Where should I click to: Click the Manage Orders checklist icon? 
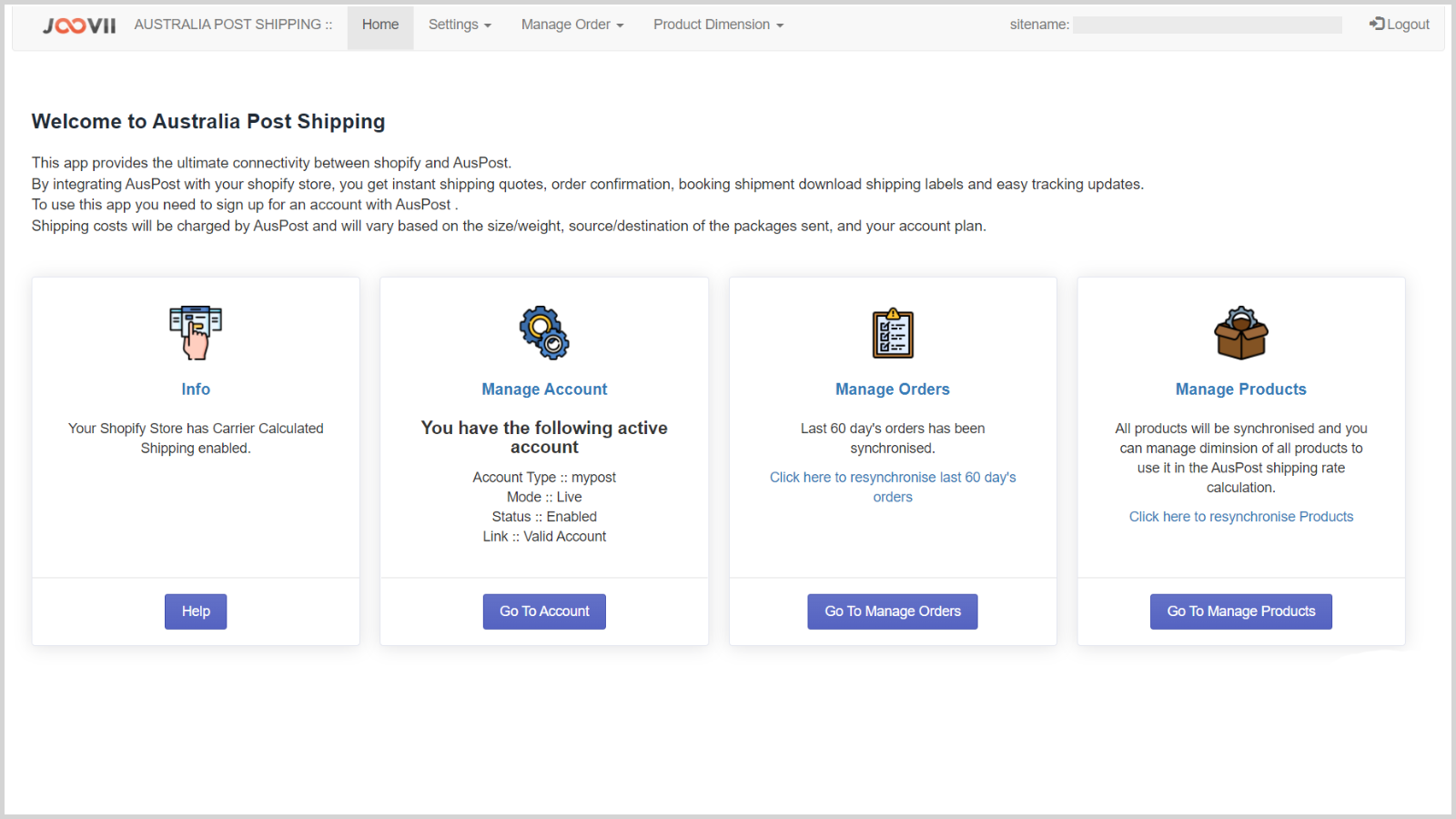893,333
